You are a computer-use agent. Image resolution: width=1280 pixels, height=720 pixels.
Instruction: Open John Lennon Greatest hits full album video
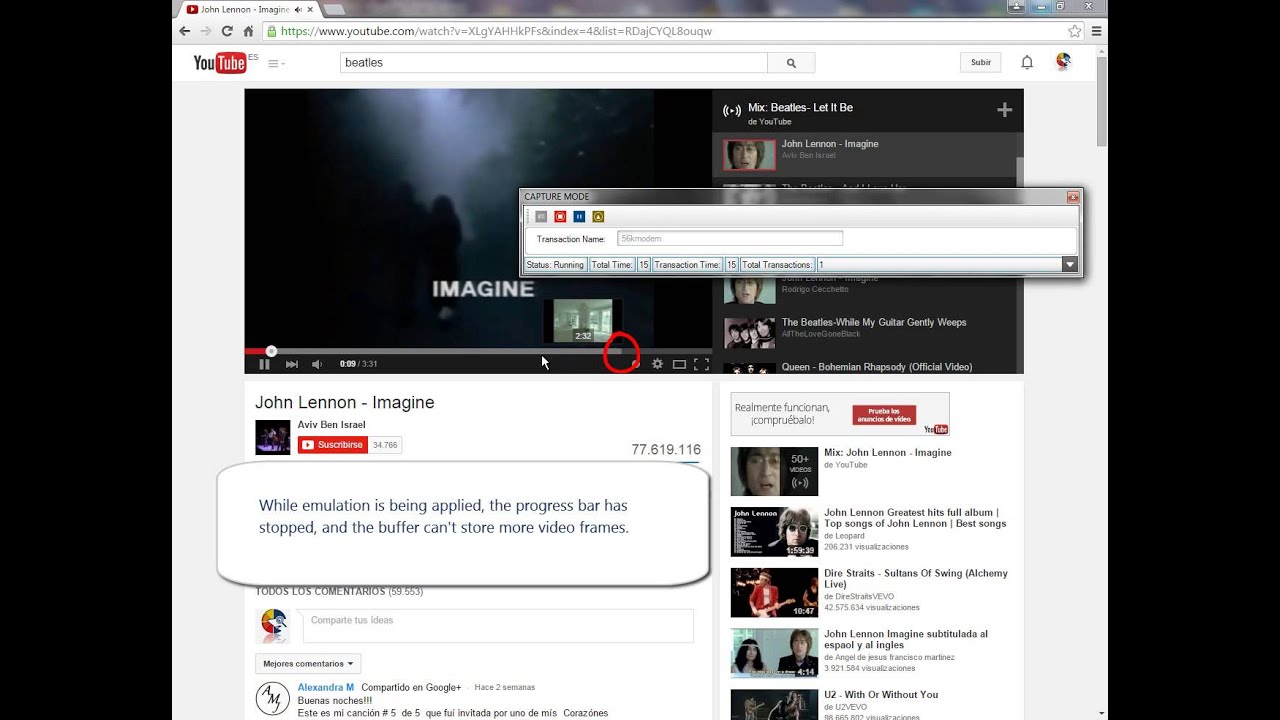915,518
